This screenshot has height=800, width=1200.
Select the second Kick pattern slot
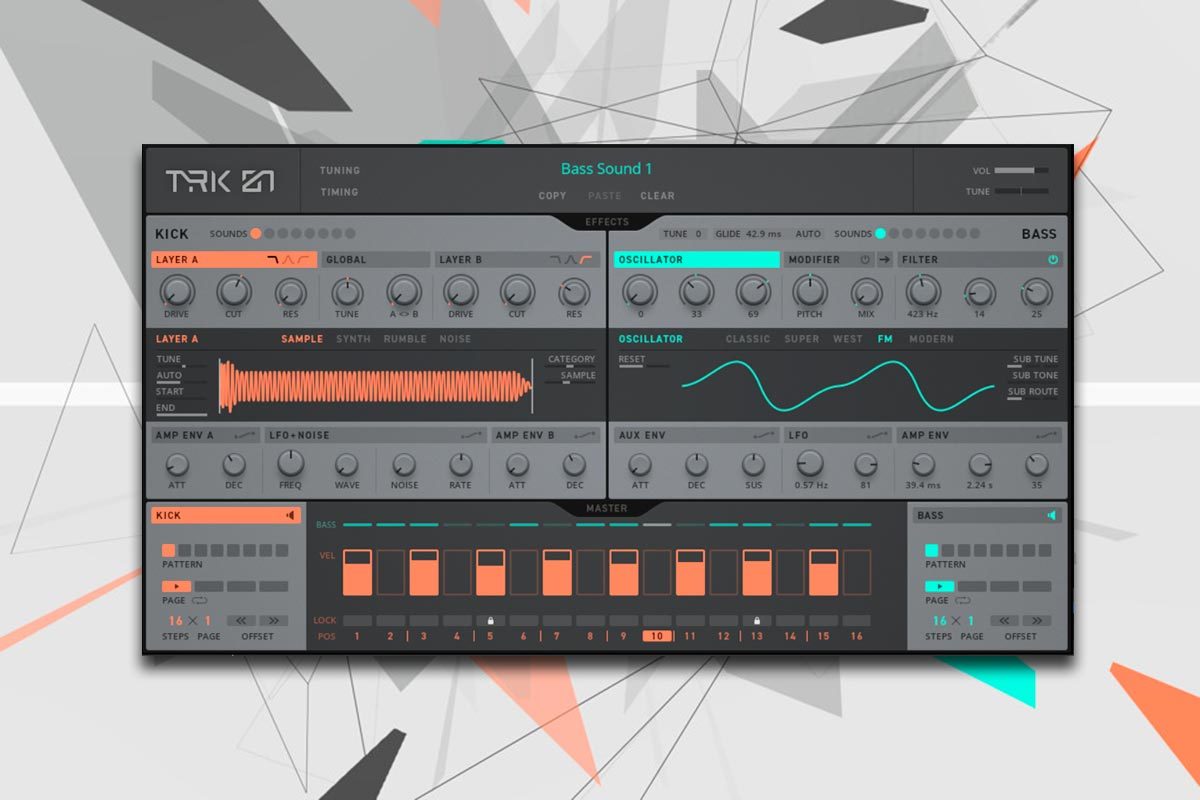pyautogui.click(x=185, y=550)
